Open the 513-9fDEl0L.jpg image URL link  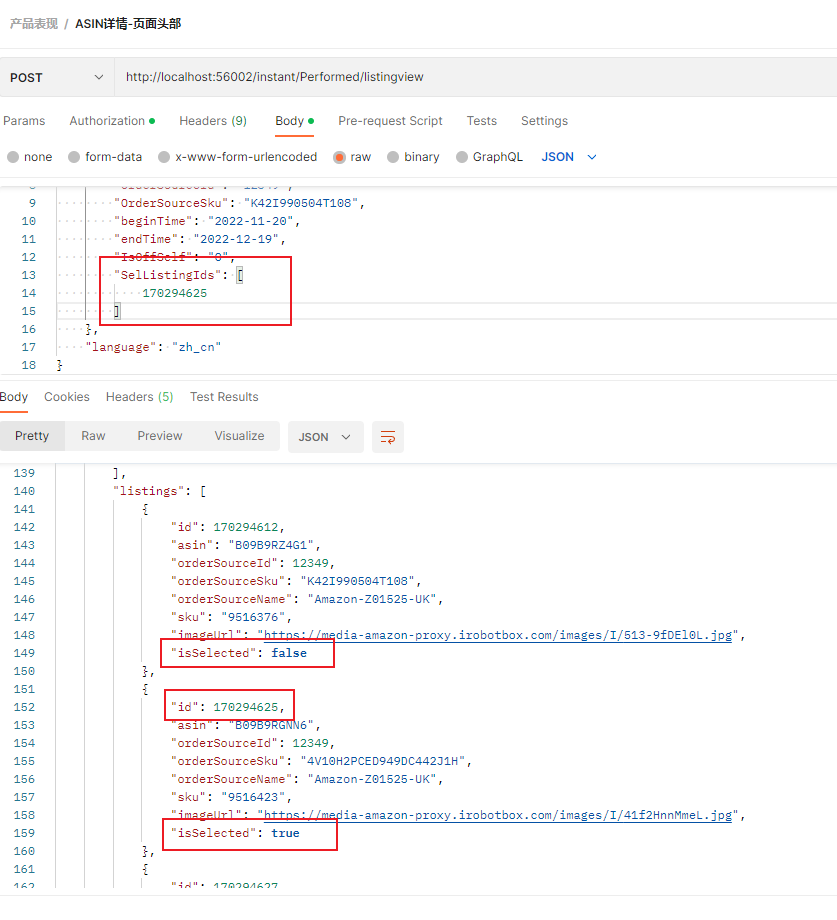click(x=498, y=635)
